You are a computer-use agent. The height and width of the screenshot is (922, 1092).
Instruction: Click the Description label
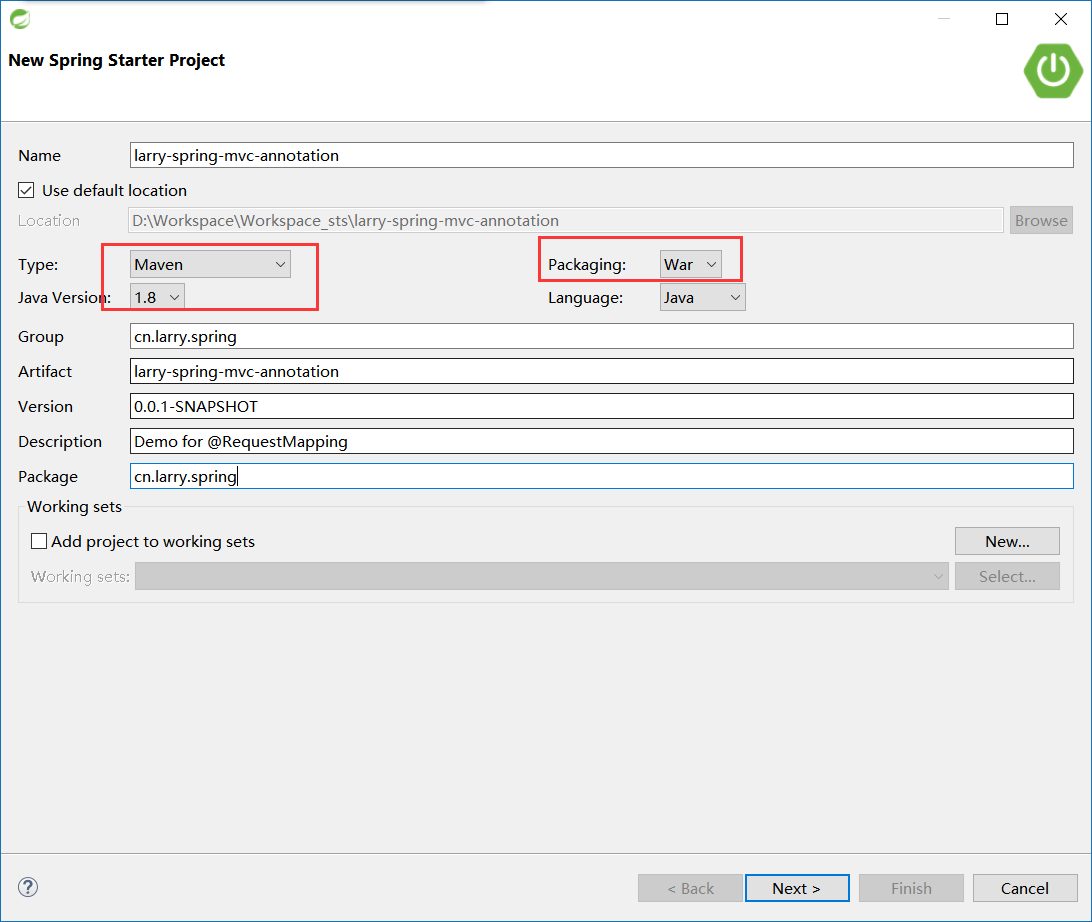(x=60, y=442)
